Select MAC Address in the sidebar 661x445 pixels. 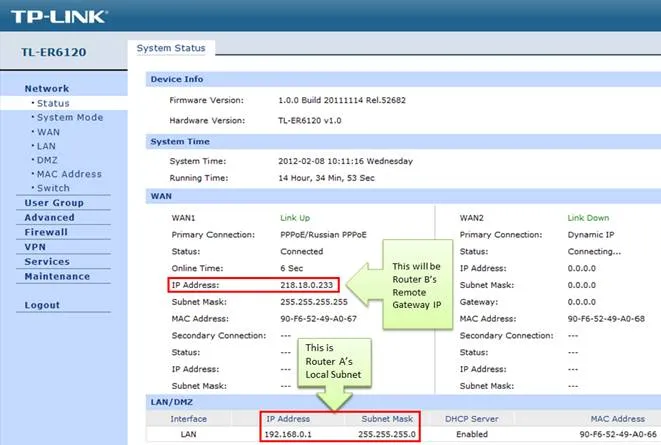tap(68, 173)
